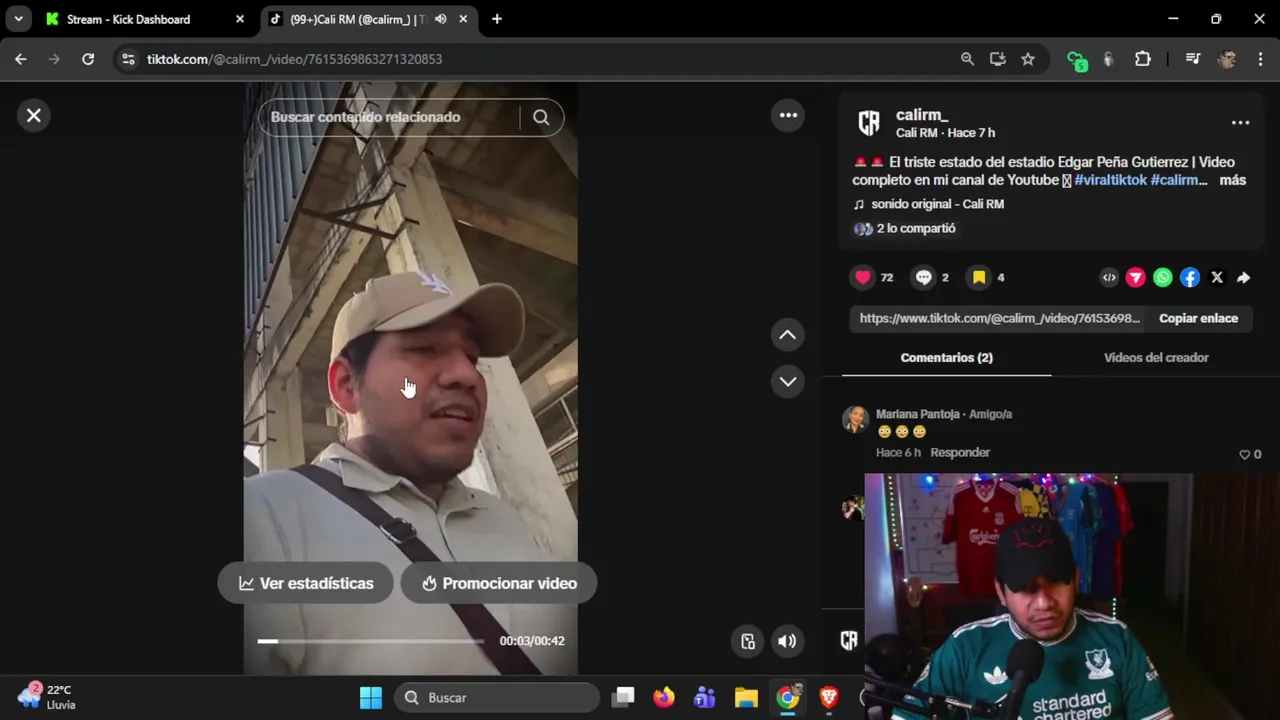Click 'Copiar enlace' button
1280x720 pixels.
click(1198, 318)
